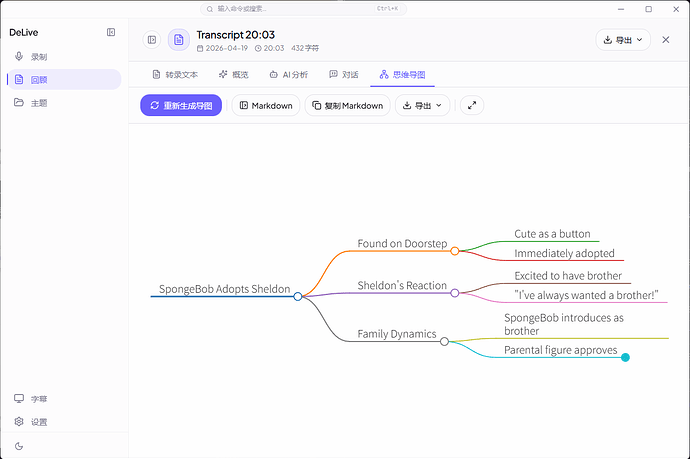The image size is (690, 459).
Task: Click the Ctrl+K shortcut badge
Action: tap(388, 8)
